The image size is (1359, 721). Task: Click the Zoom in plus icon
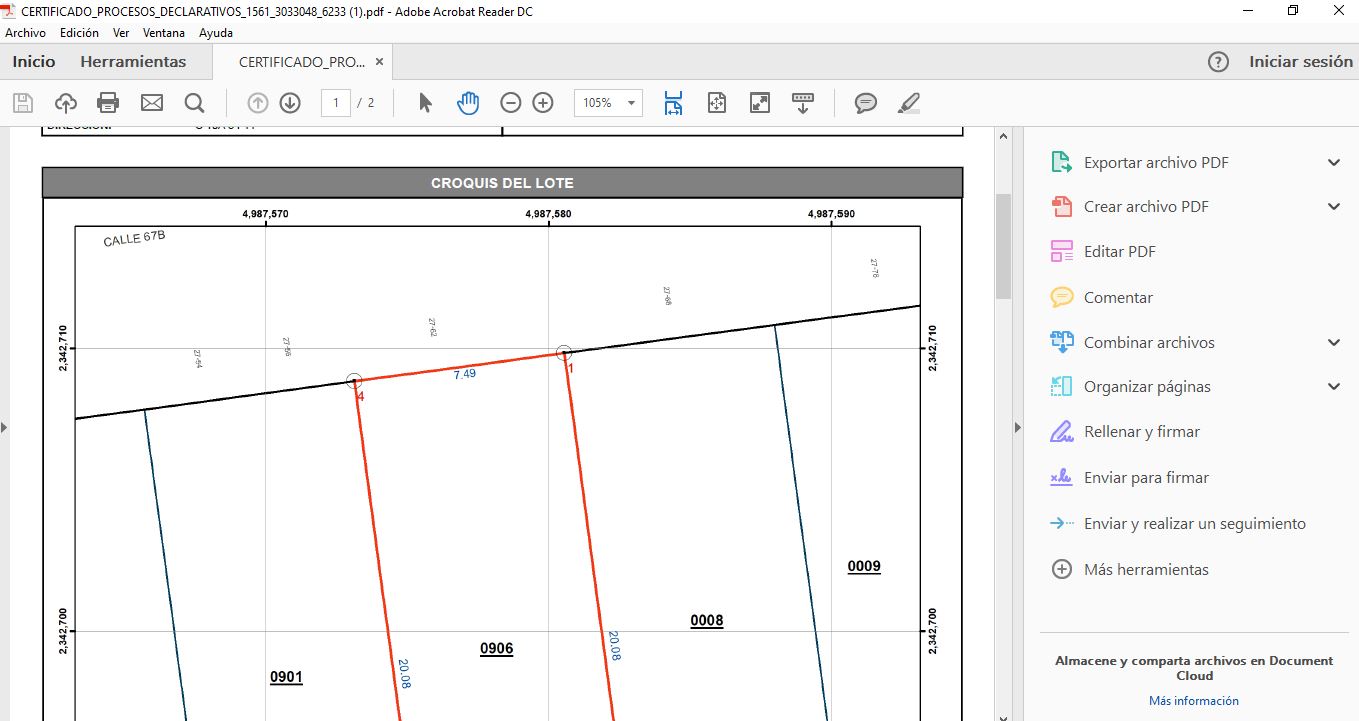543,103
